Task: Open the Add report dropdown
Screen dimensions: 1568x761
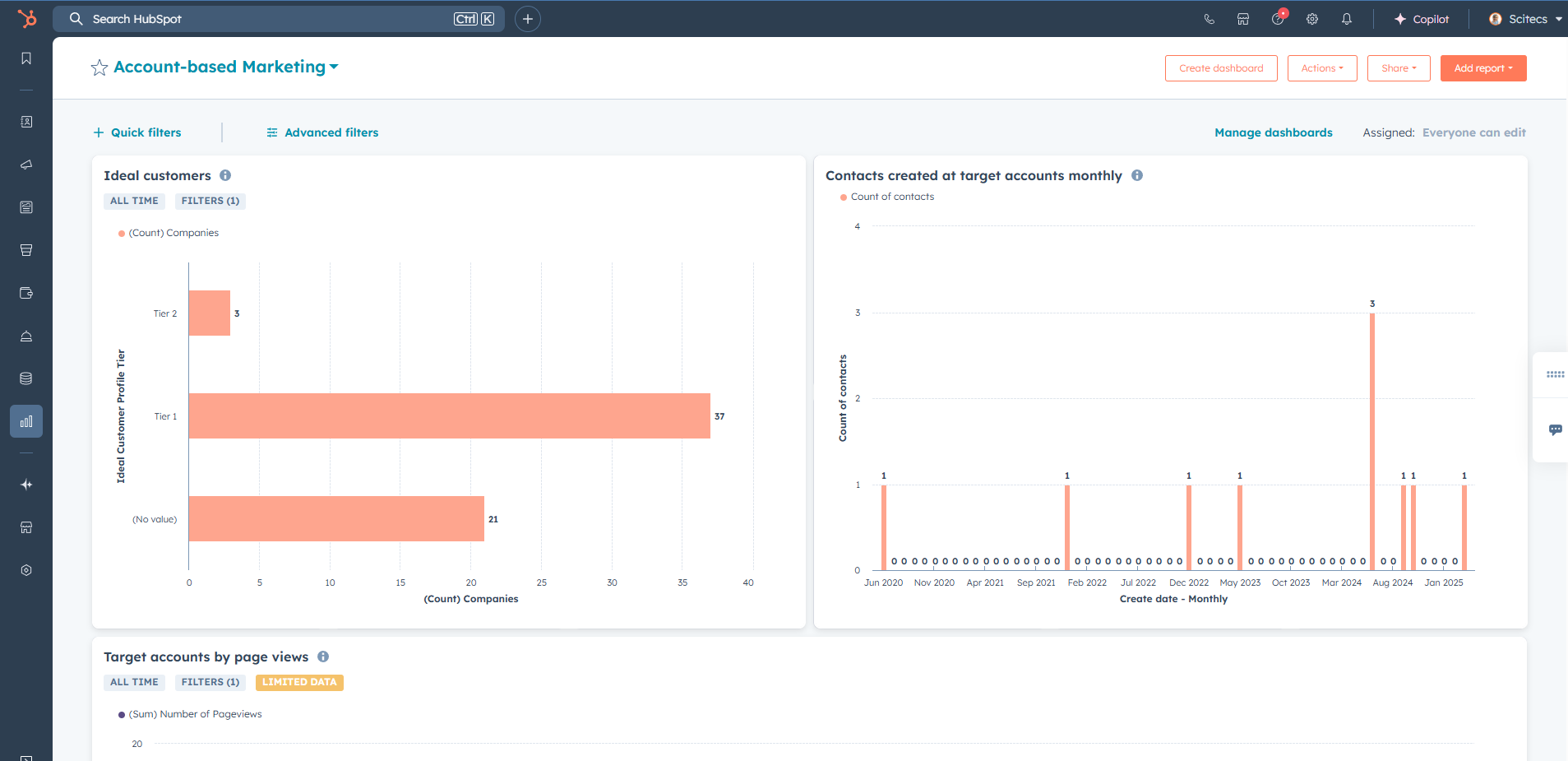Action: click(x=1482, y=68)
